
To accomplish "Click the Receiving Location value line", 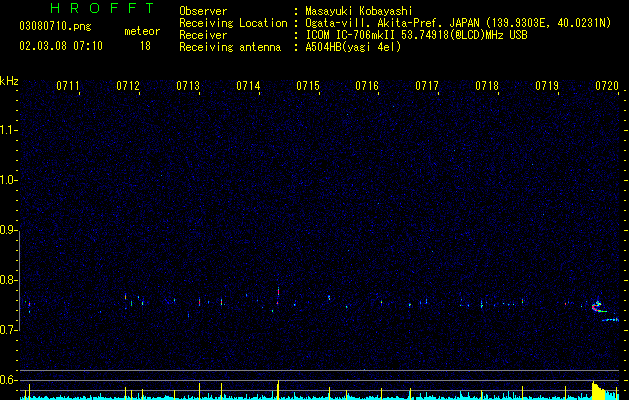I will (x=458, y=23).
